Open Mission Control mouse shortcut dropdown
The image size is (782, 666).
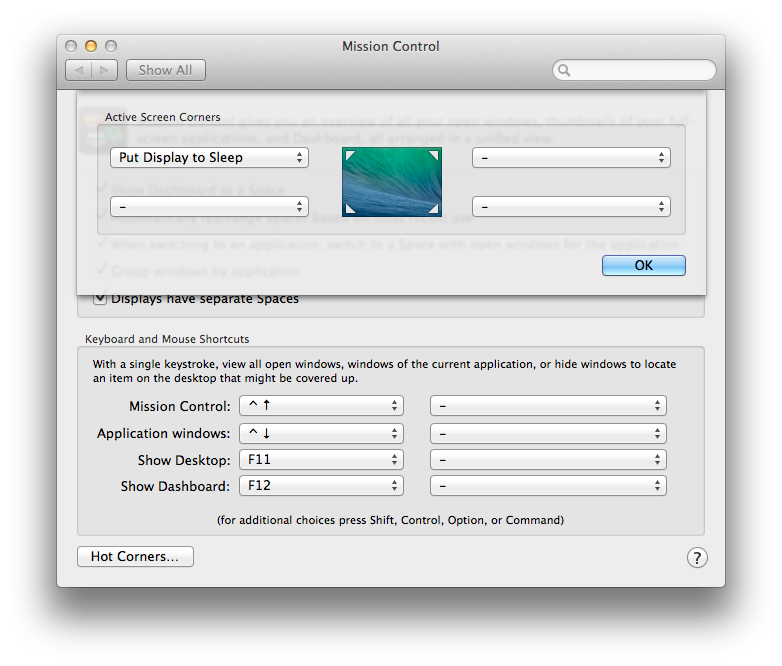click(548, 406)
